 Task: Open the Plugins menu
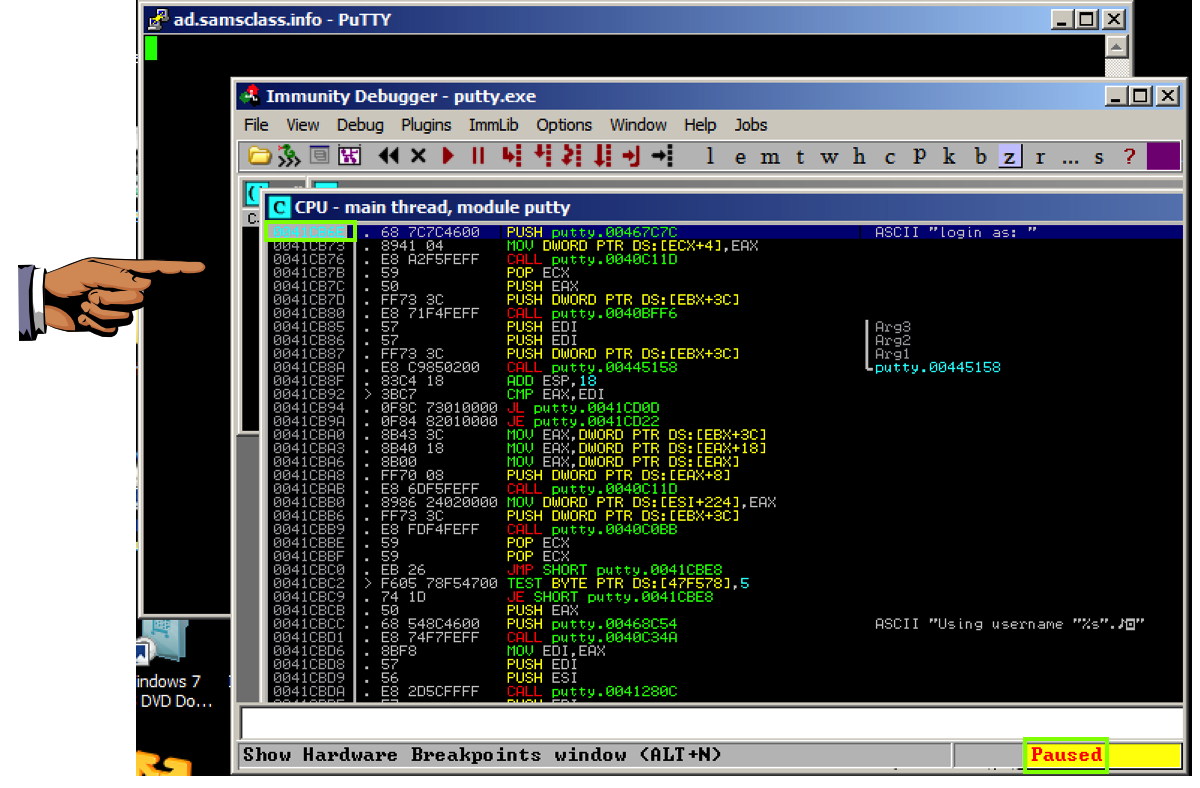pos(426,125)
